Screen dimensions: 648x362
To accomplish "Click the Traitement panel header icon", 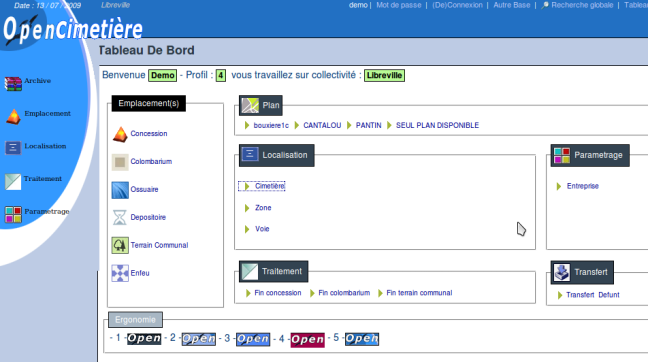I will tap(250, 272).
